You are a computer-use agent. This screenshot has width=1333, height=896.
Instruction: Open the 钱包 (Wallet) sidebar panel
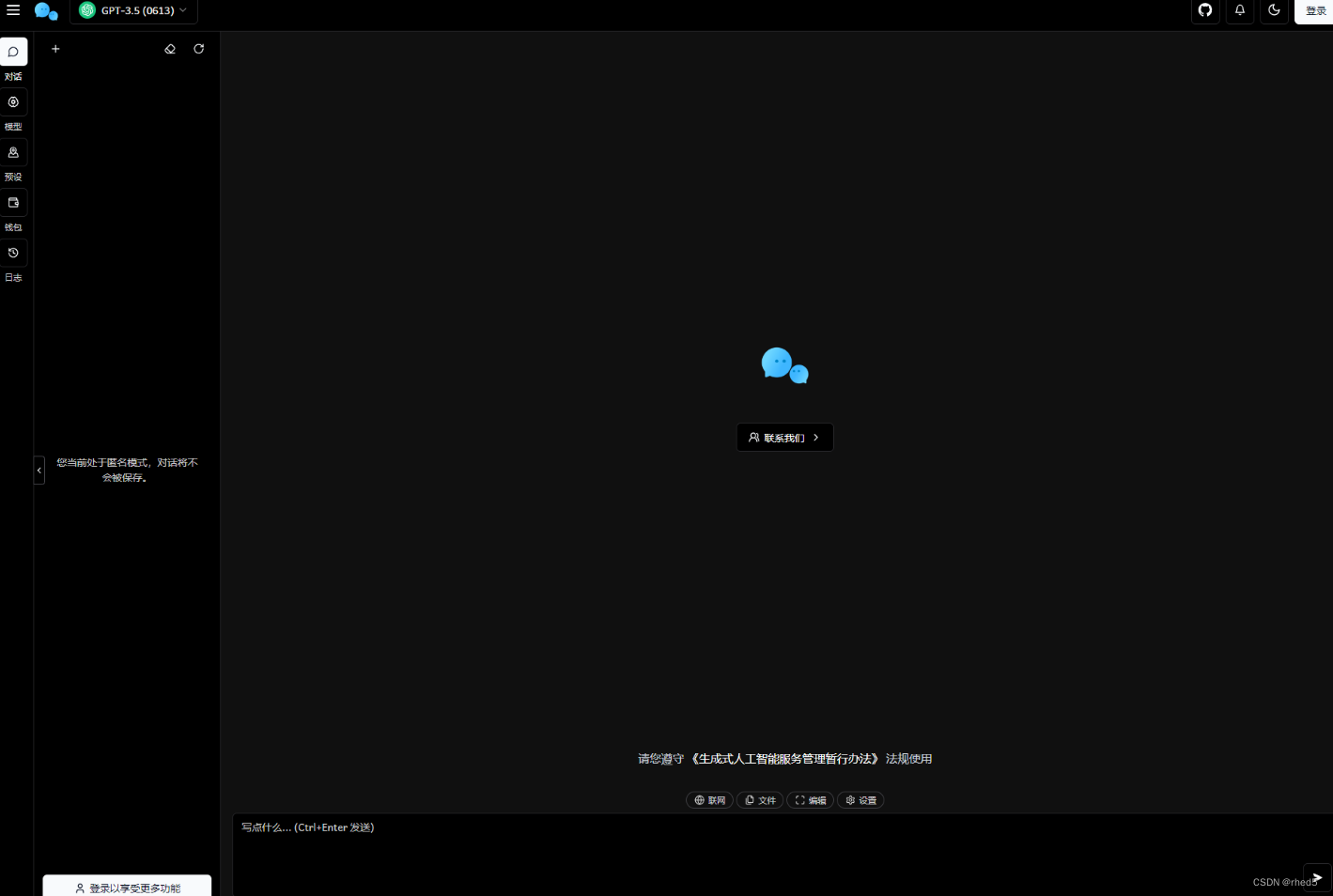coord(13,202)
